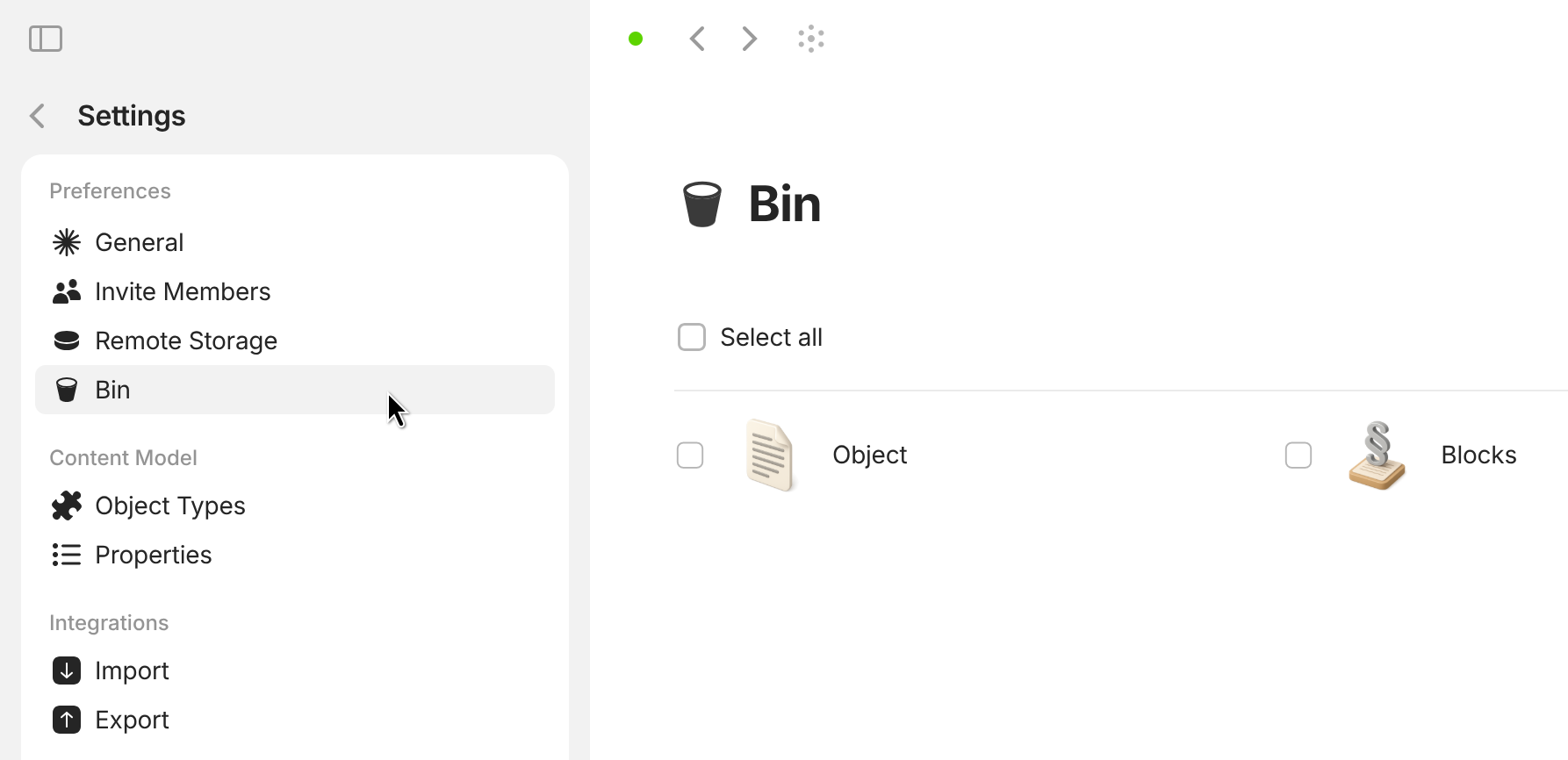Viewport: 1568px width, 760px height.
Task: Click the Object Types puzzle icon
Action: coord(67,505)
